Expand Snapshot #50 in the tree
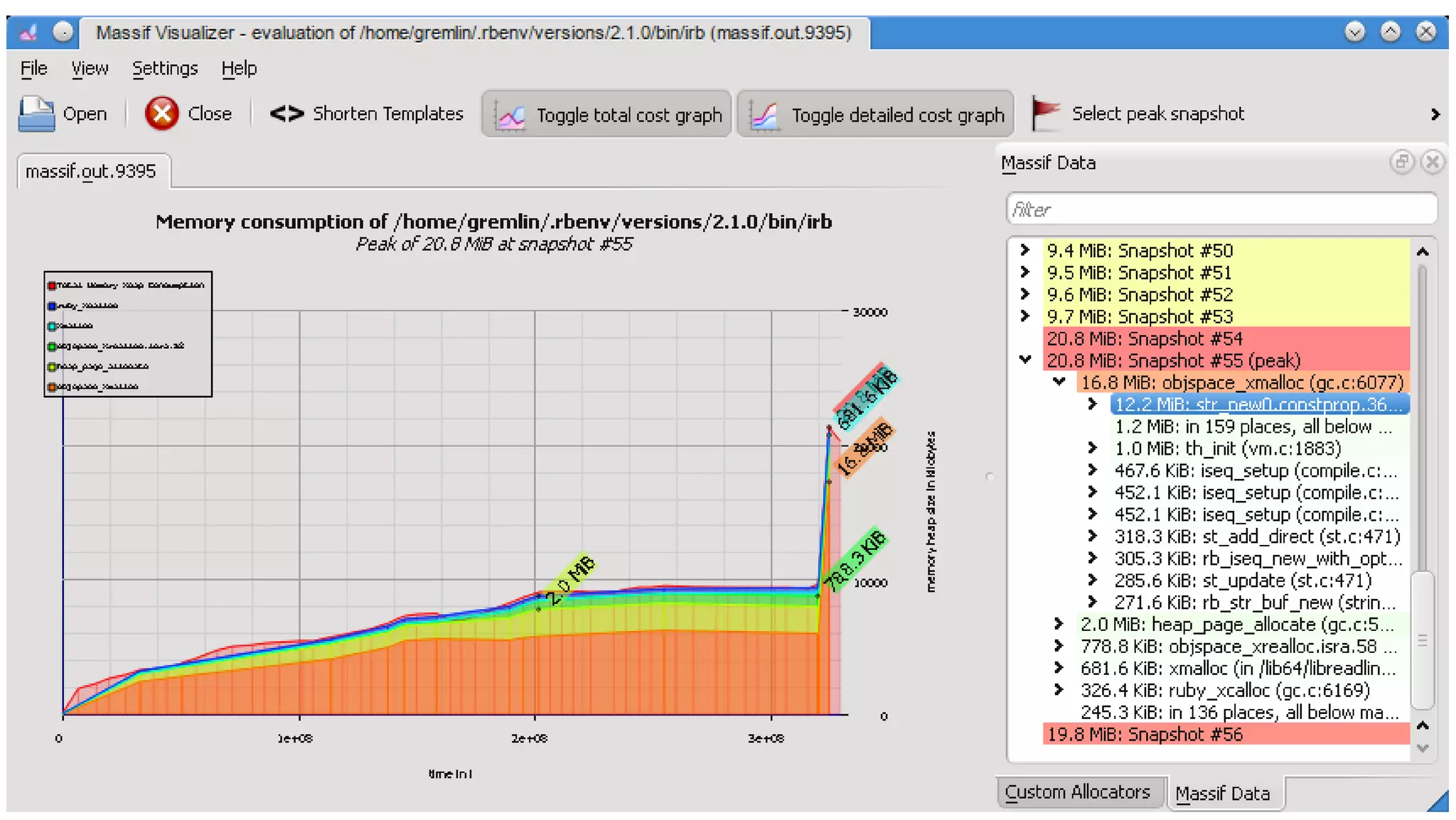Viewport: 1456px width, 820px height. tap(1025, 250)
